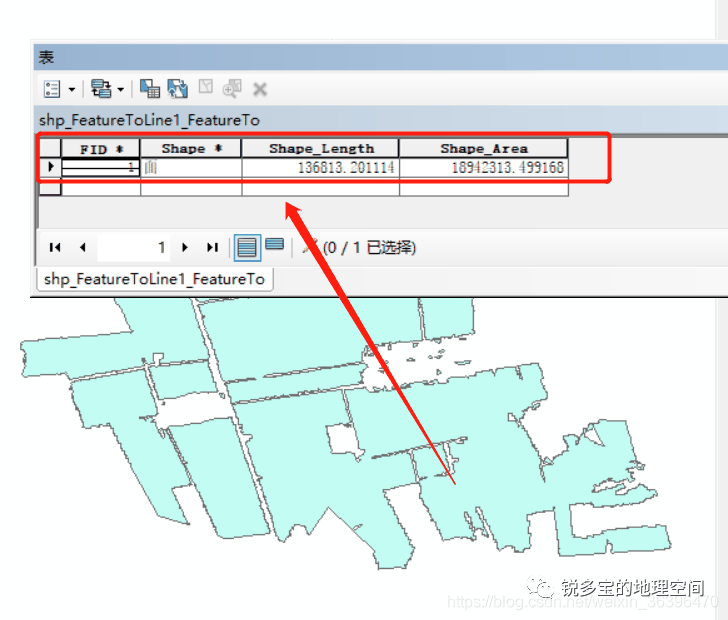Screen dimensions: 728x620
Task: Expand the Table Options dropdown arrow
Action: pyautogui.click(x=71, y=89)
